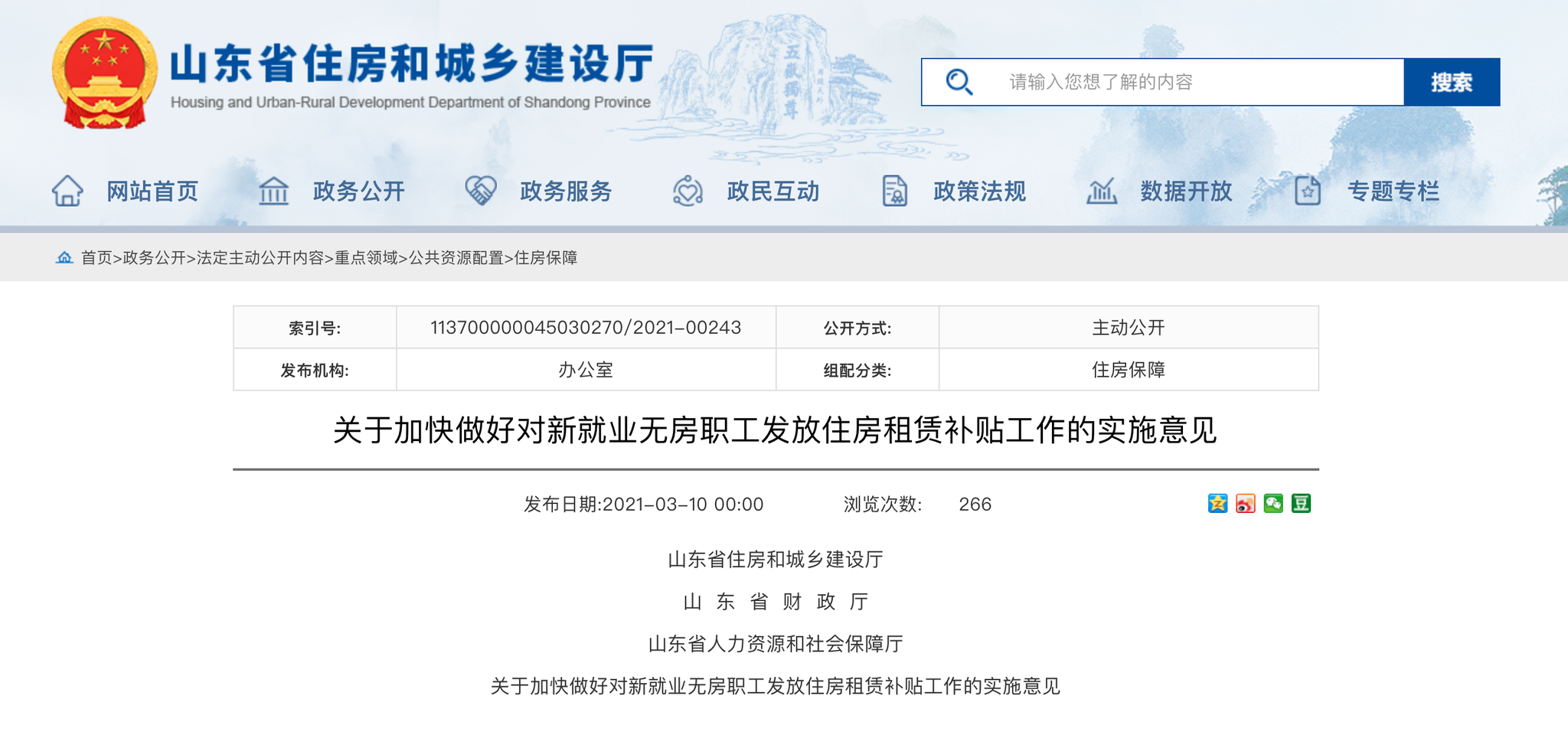1568x735 pixels.
Task: Click the 数据开放 chart icon
Action: 1102,191
